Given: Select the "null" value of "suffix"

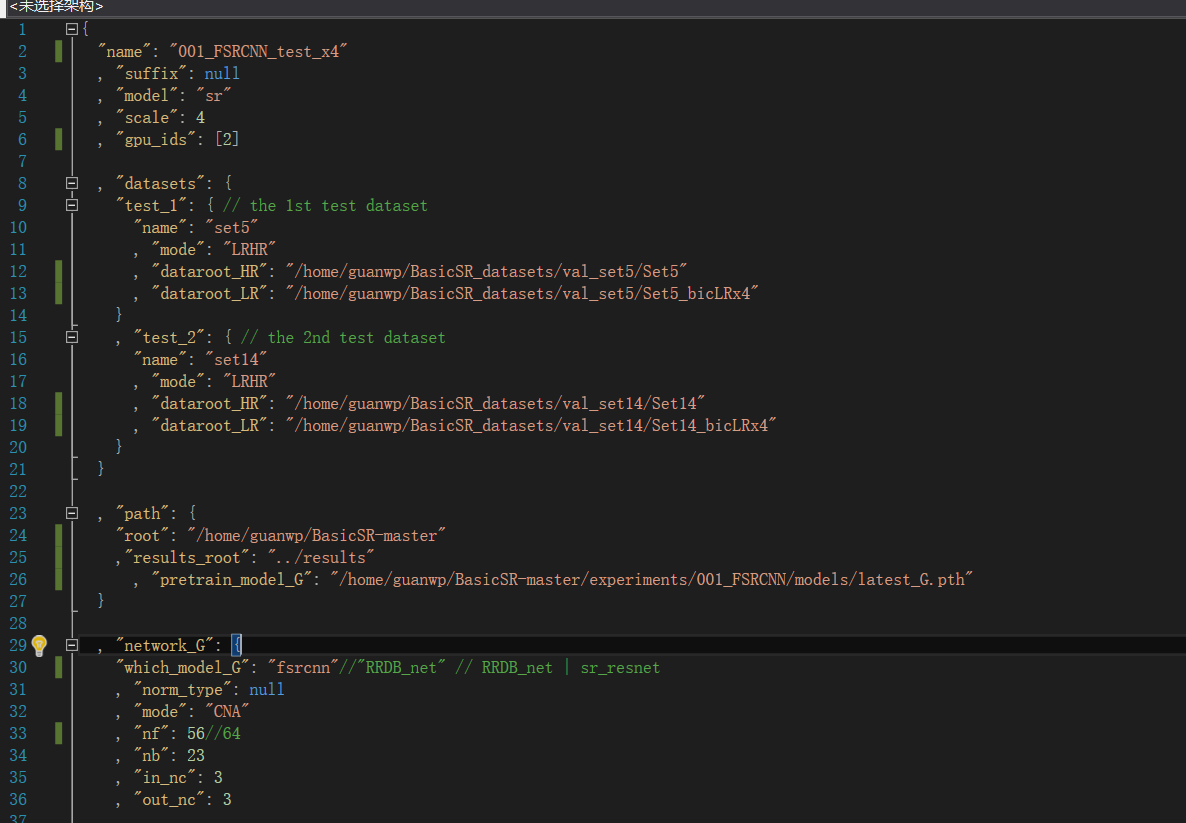Looking at the screenshot, I should click(x=221, y=72).
